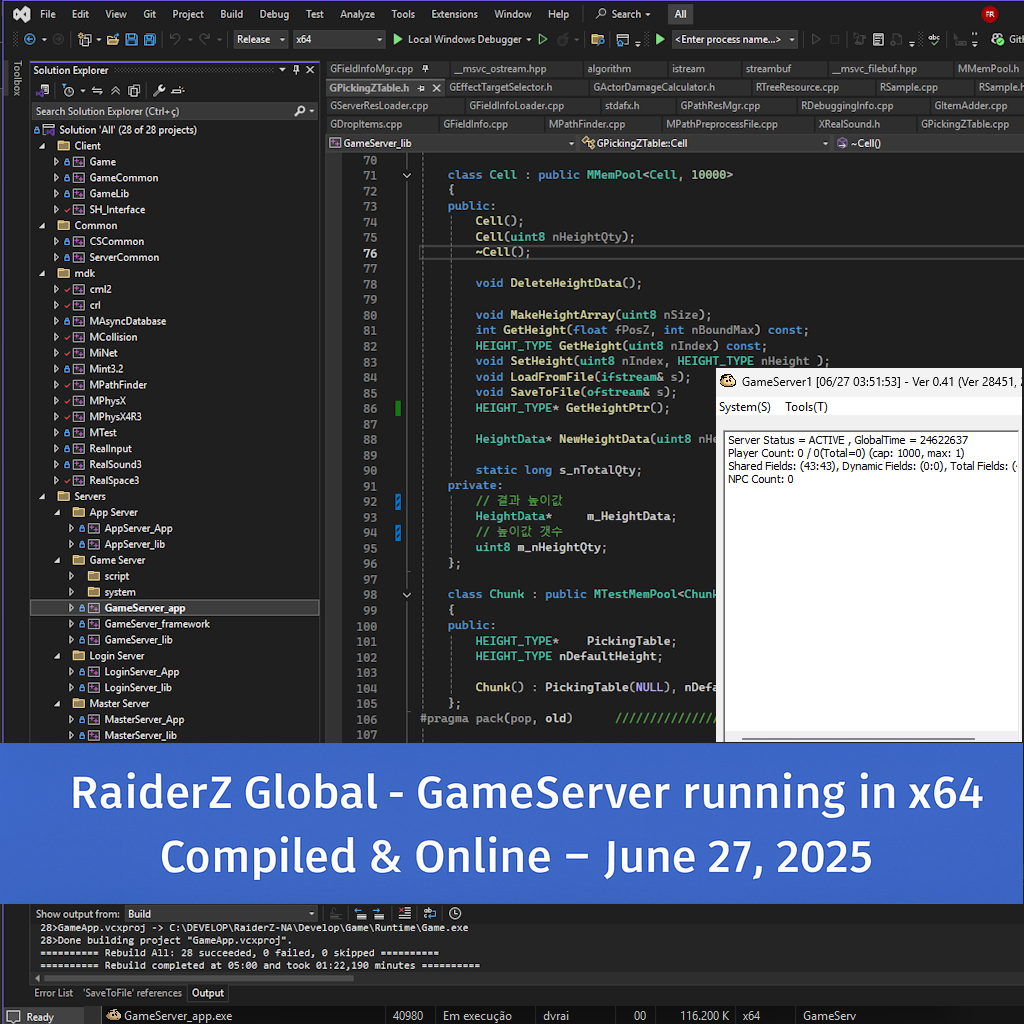1024x1024 pixels.
Task: Toggle Word Wrap in Output window
Action: tap(430, 914)
